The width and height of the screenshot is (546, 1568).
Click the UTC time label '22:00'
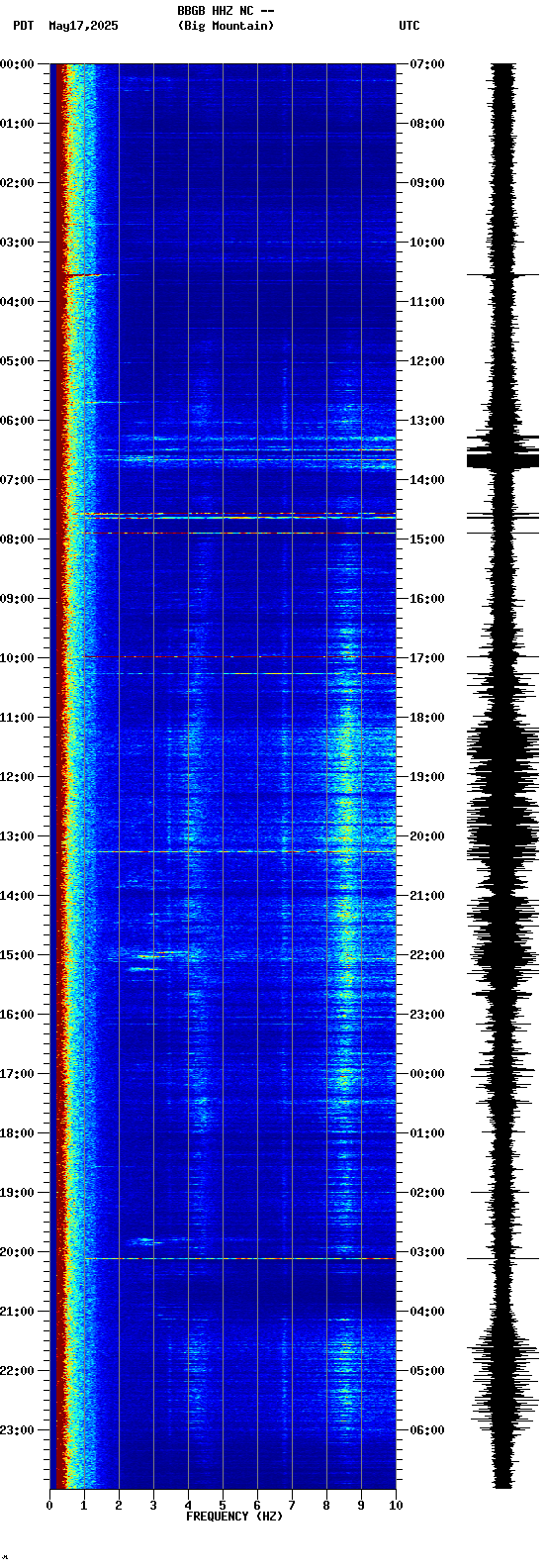[427, 955]
